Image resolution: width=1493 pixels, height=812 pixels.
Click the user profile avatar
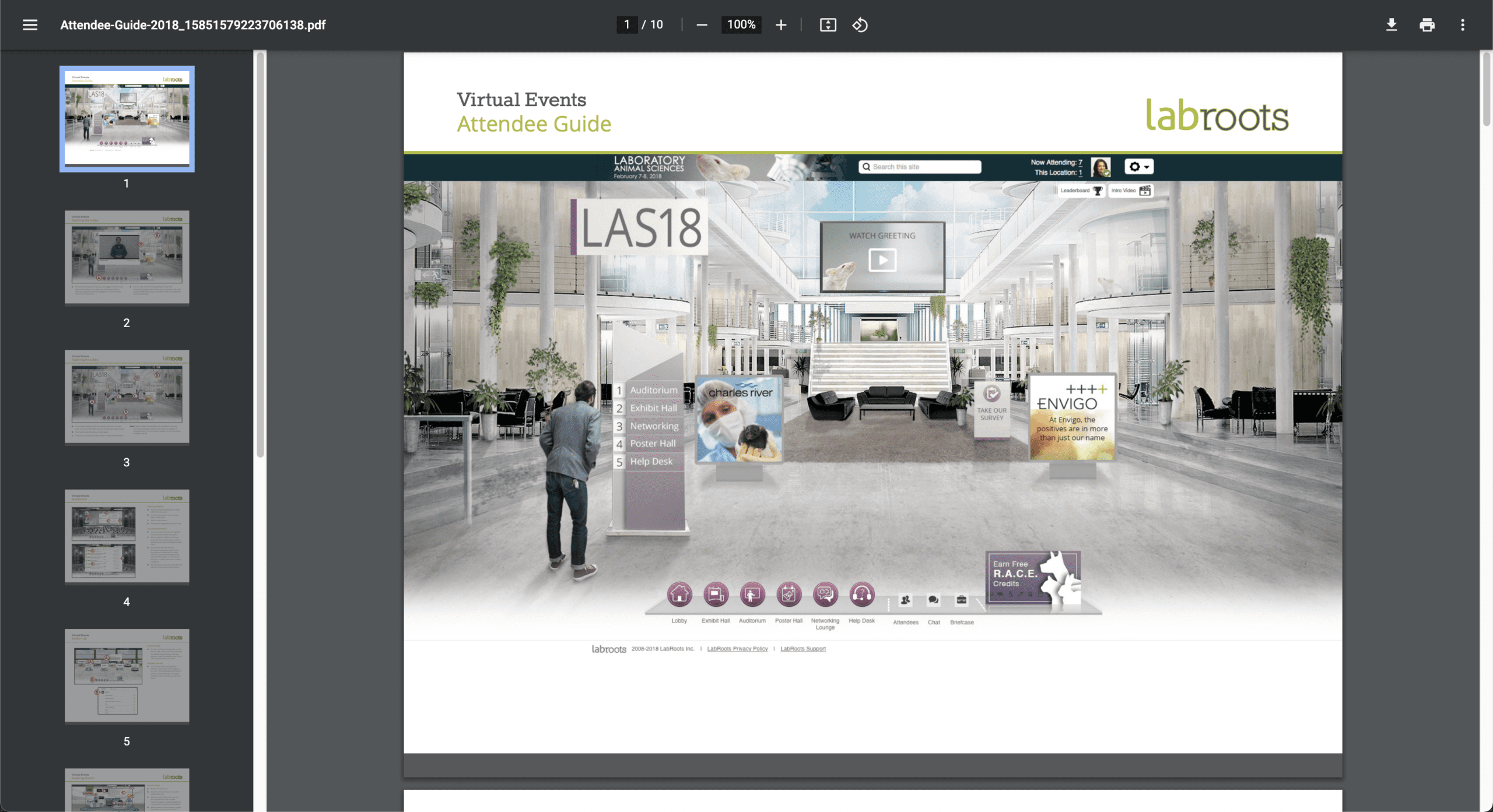pyautogui.click(x=1101, y=167)
